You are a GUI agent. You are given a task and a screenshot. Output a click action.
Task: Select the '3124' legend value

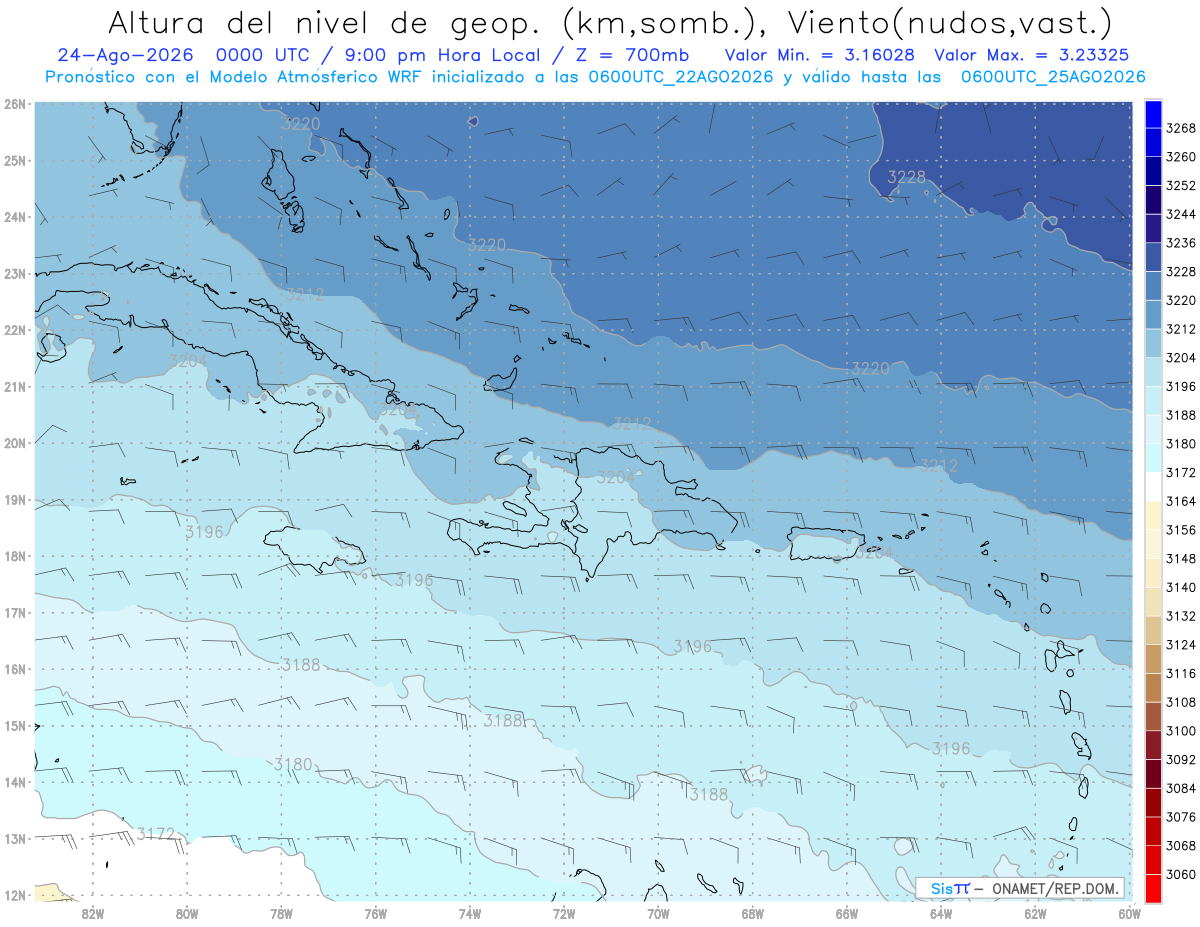point(1181,644)
